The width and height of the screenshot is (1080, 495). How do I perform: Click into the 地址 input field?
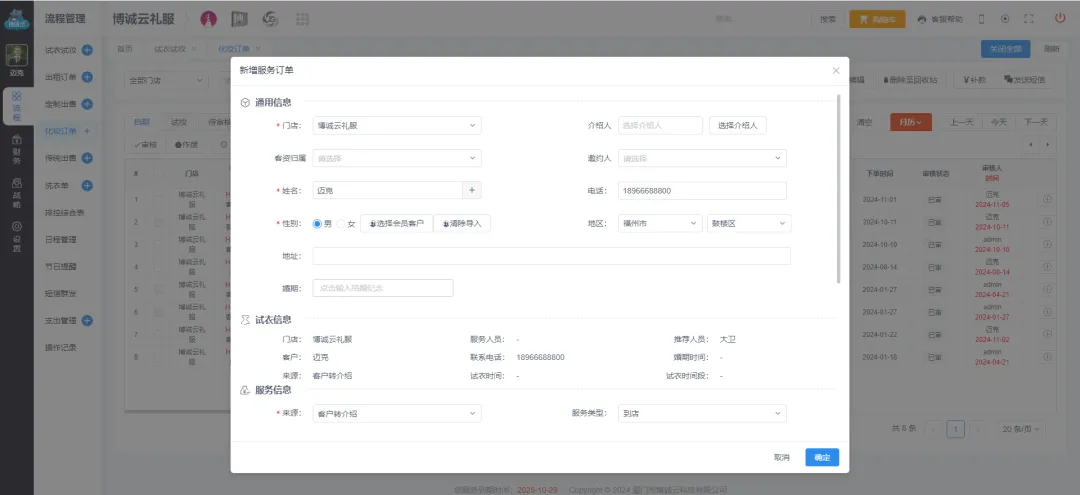click(x=551, y=256)
